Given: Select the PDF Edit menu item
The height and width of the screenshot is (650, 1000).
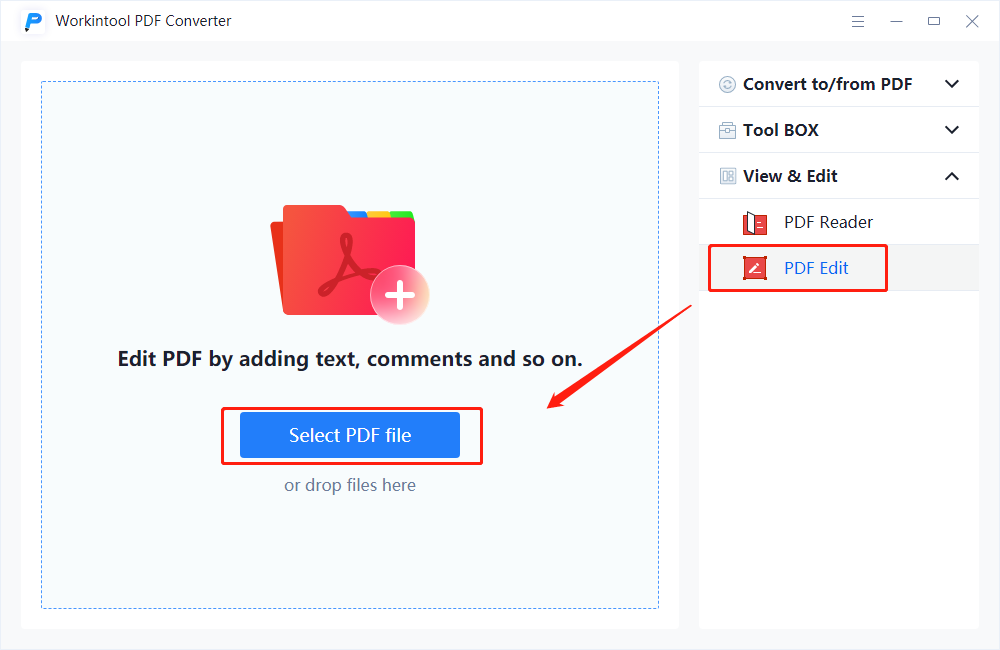Looking at the screenshot, I should (x=816, y=268).
